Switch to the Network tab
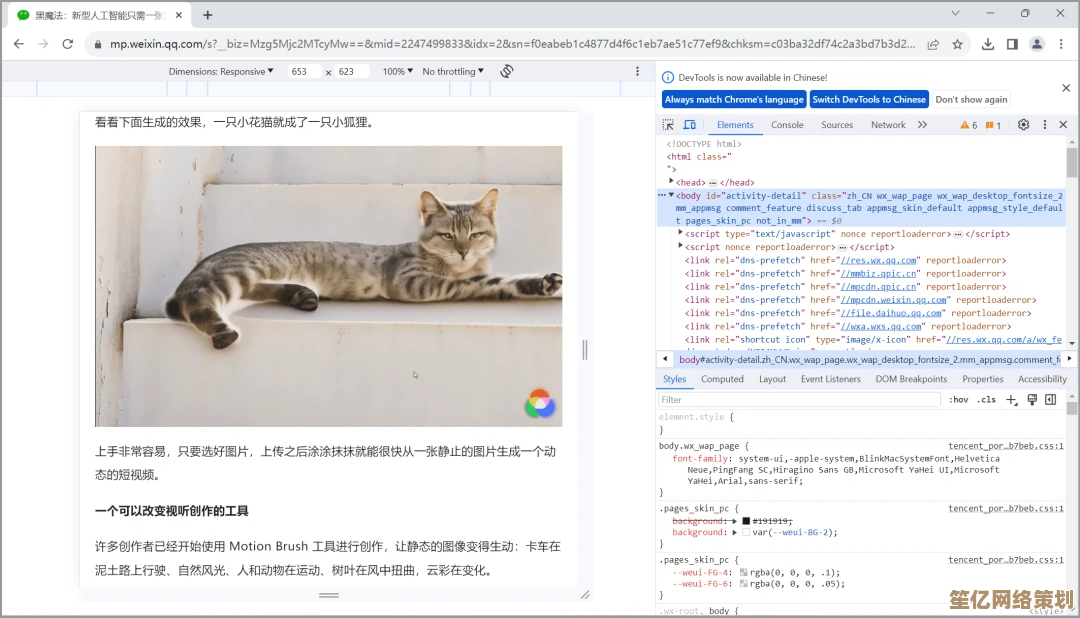Screen dimensions: 1080x618 (888, 125)
